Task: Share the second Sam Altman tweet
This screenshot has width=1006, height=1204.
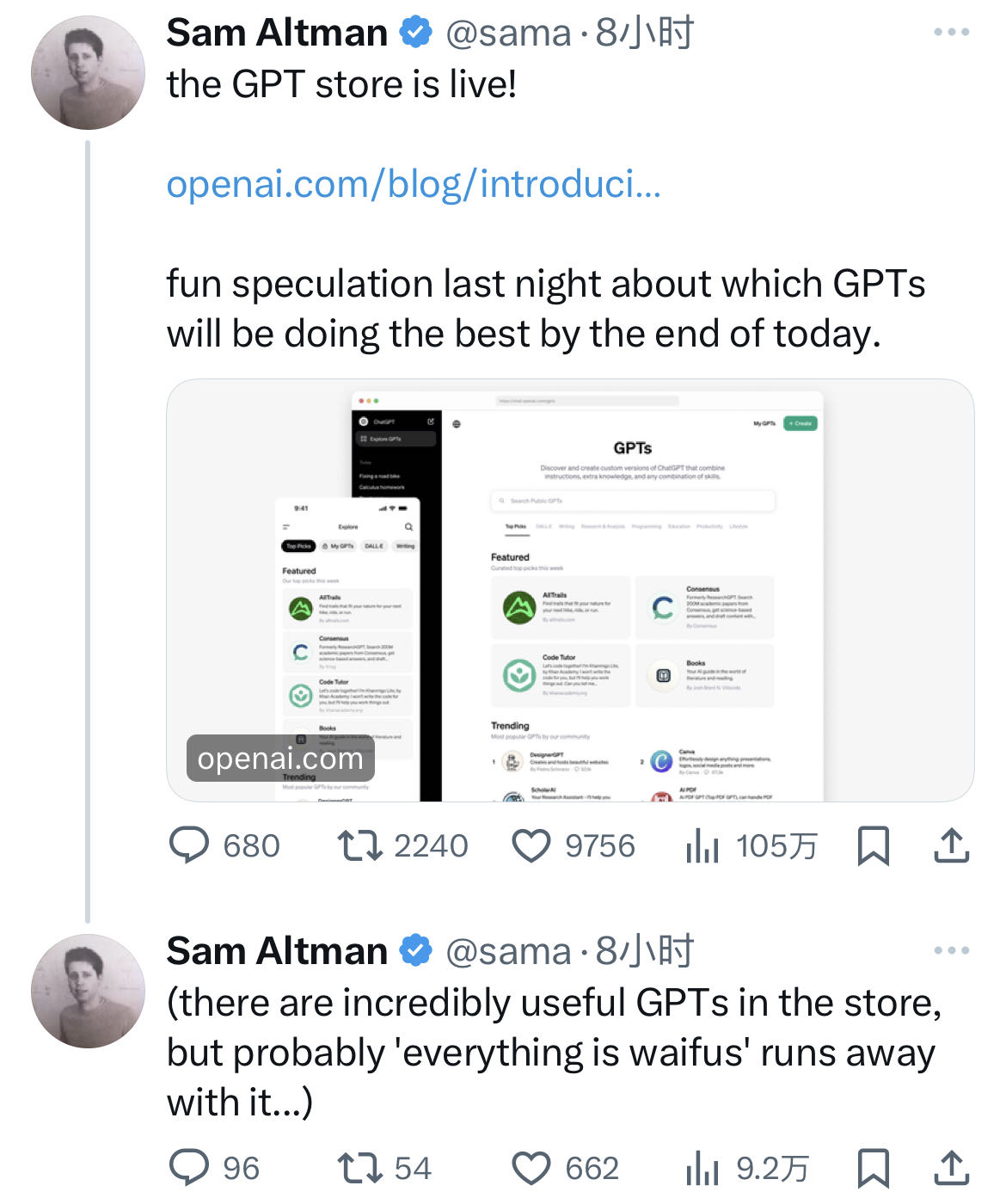Action: click(x=951, y=1168)
